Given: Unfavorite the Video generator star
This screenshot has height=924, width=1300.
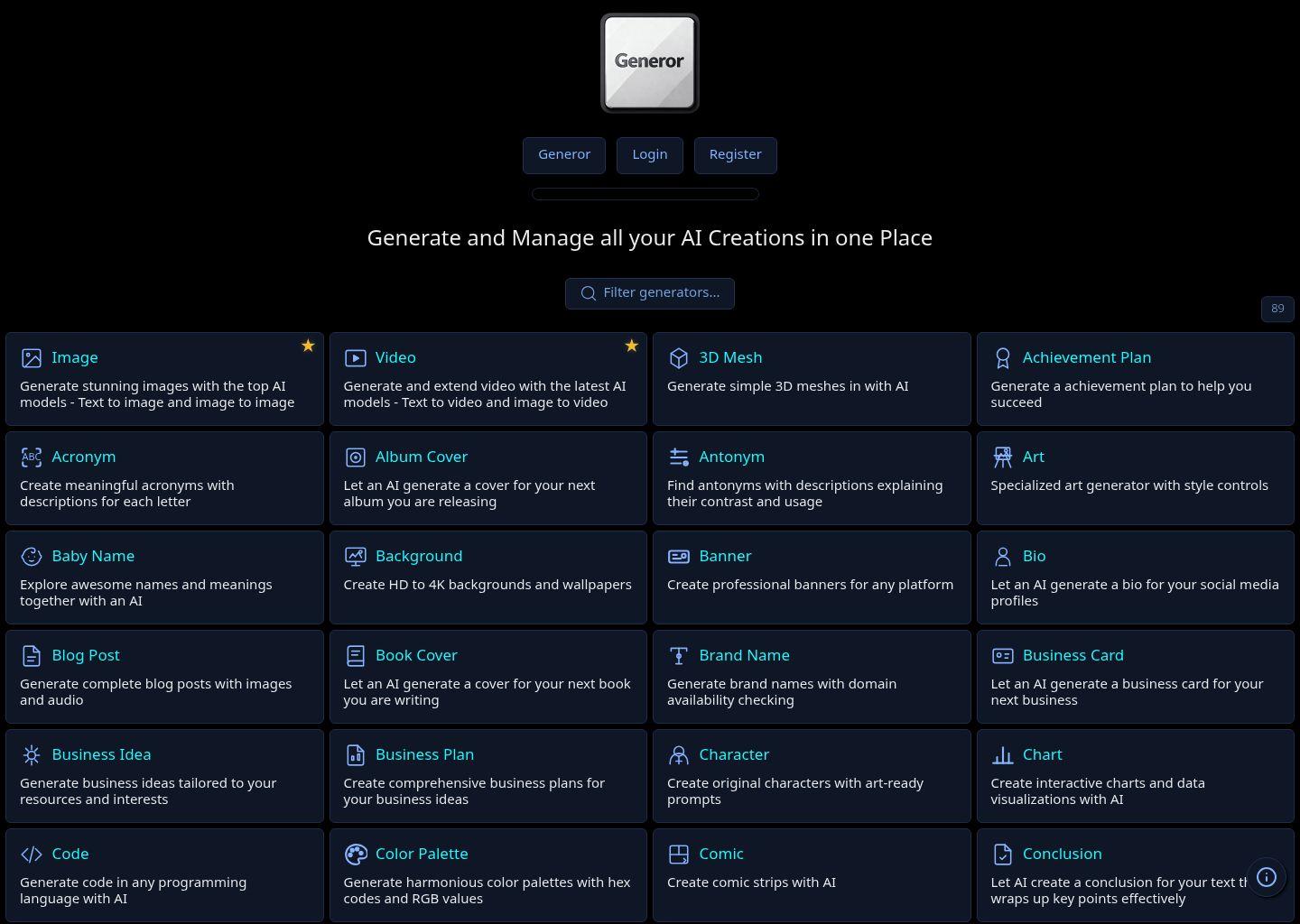Looking at the screenshot, I should click(632, 346).
